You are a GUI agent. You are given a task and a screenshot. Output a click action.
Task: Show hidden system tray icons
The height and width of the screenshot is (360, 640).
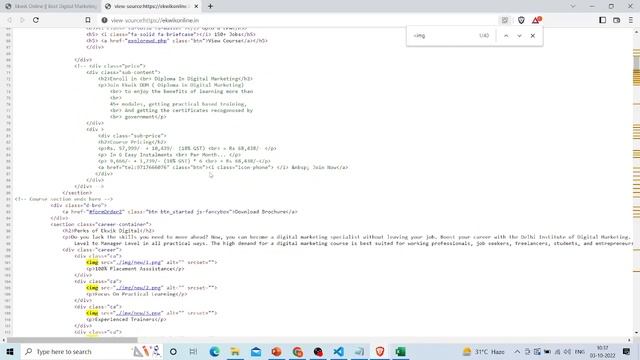coord(517,351)
